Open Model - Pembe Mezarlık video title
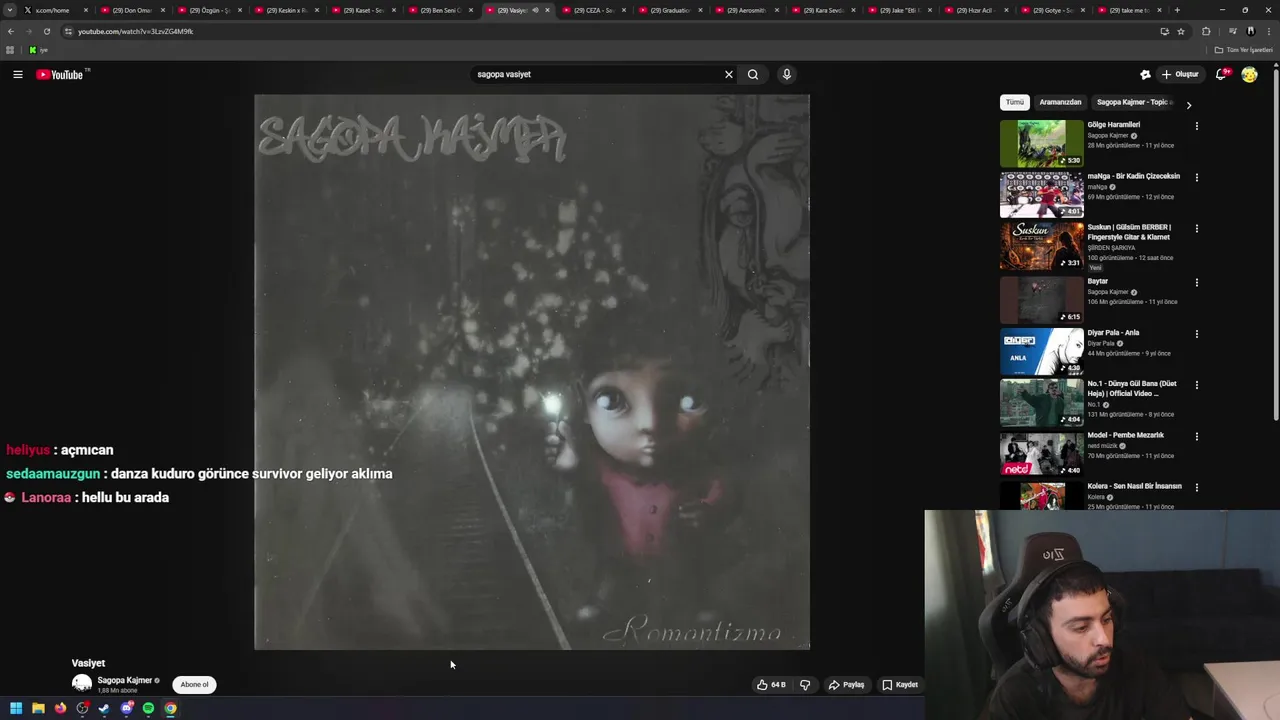1280x720 pixels. click(x=1126, y=435)
